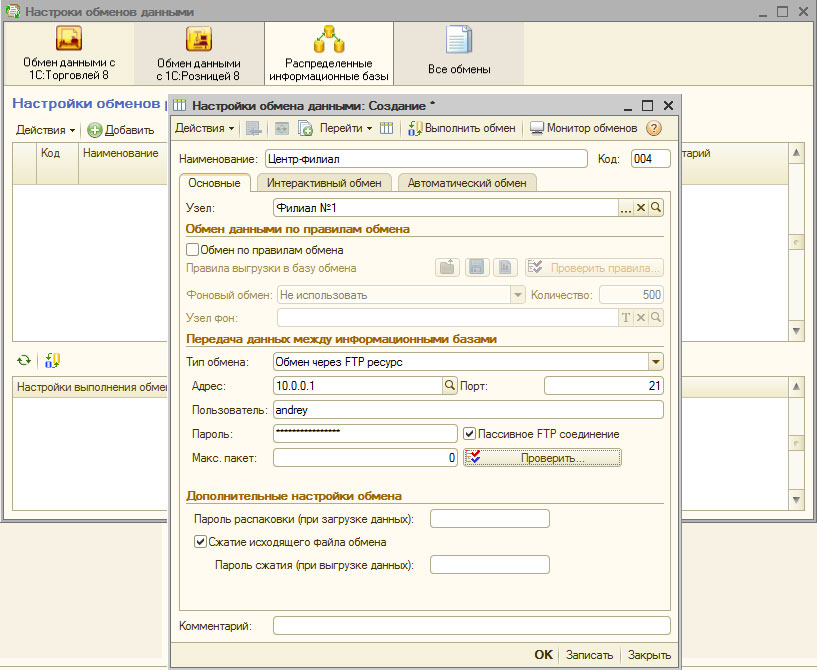This screenshot has width=817, height=670.
Task: Open the 'Действия' menu in dialog toolbar
Action: [205, 128]
